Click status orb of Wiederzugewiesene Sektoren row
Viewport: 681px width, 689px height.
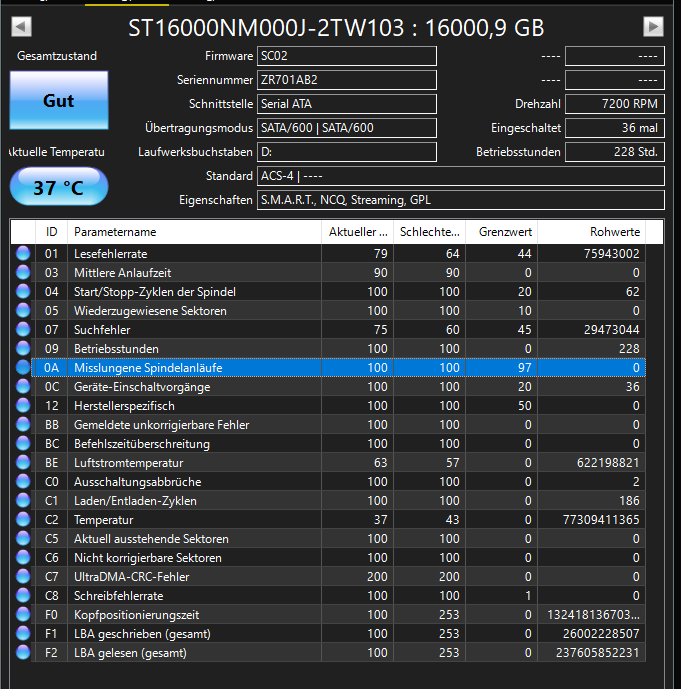tap(23, 311)
